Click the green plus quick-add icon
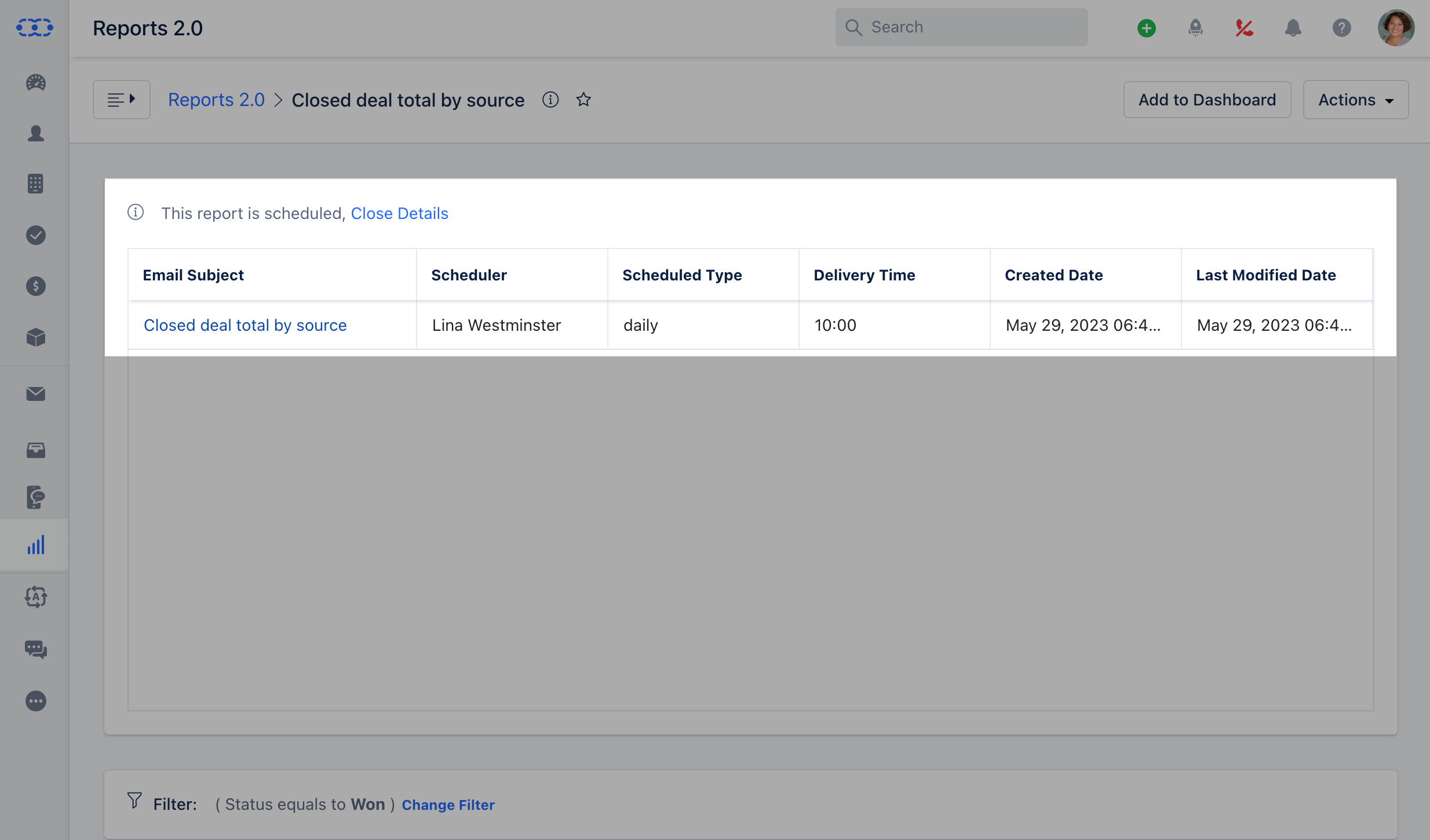The width and height of the screenshot is (1430, 840). 1146,28
